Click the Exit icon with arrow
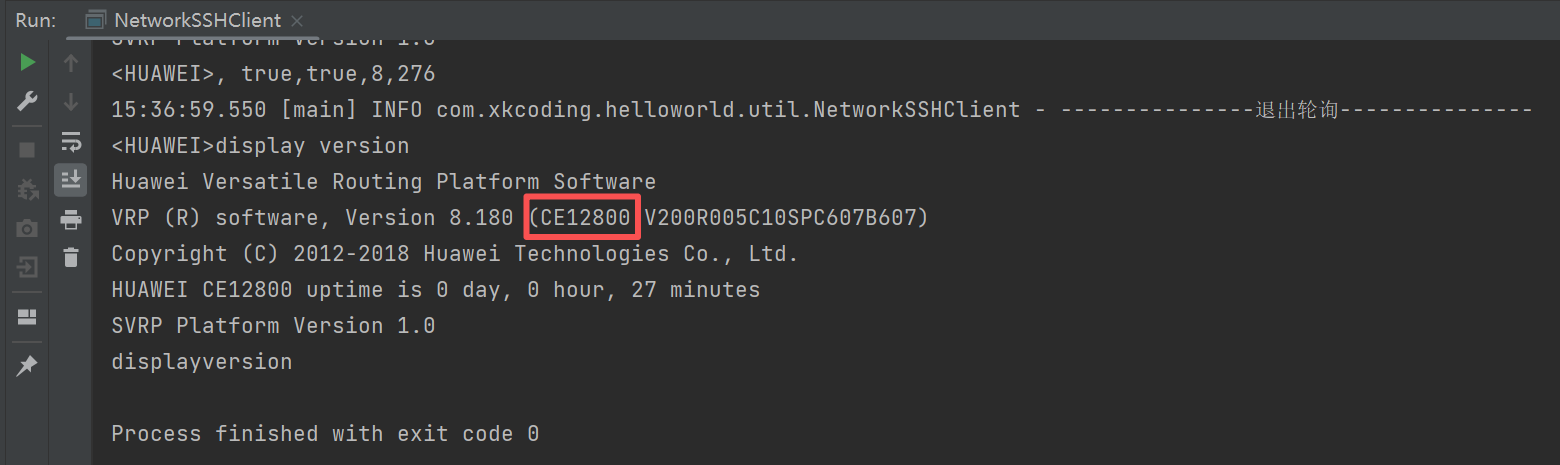The width and height of the screenshot is (1560, 465). 28,267
